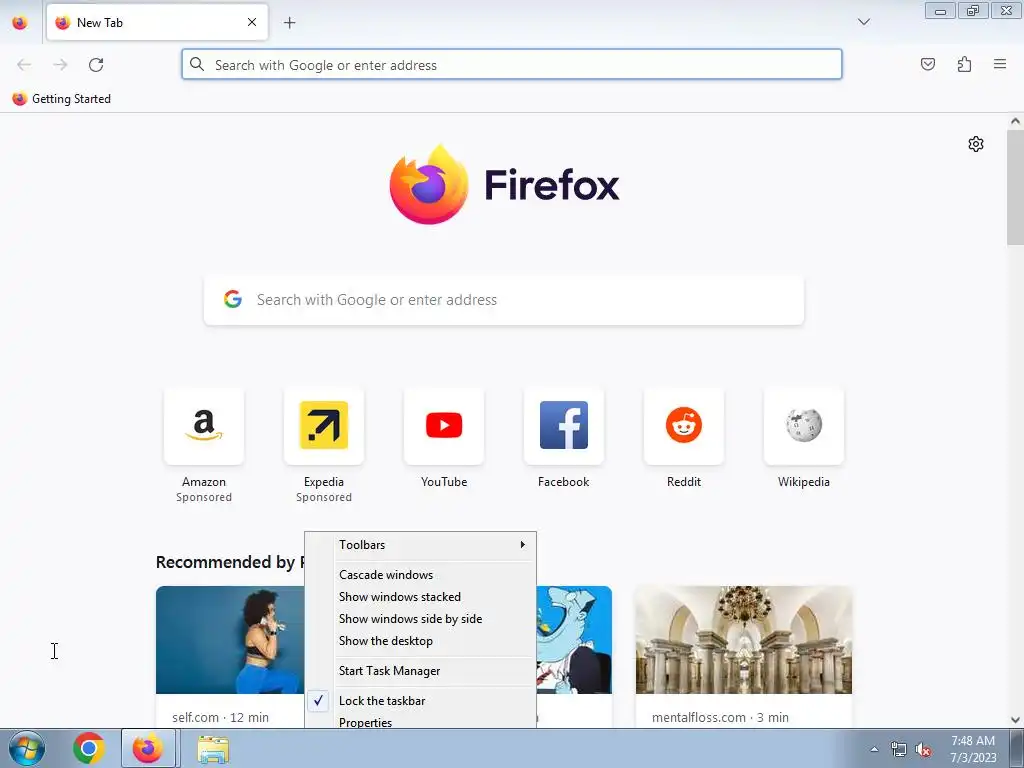Expand the list all tabs chevron
Image resolution: width=1024 pixels, height=768 pixels.
[x=863, y=22]
